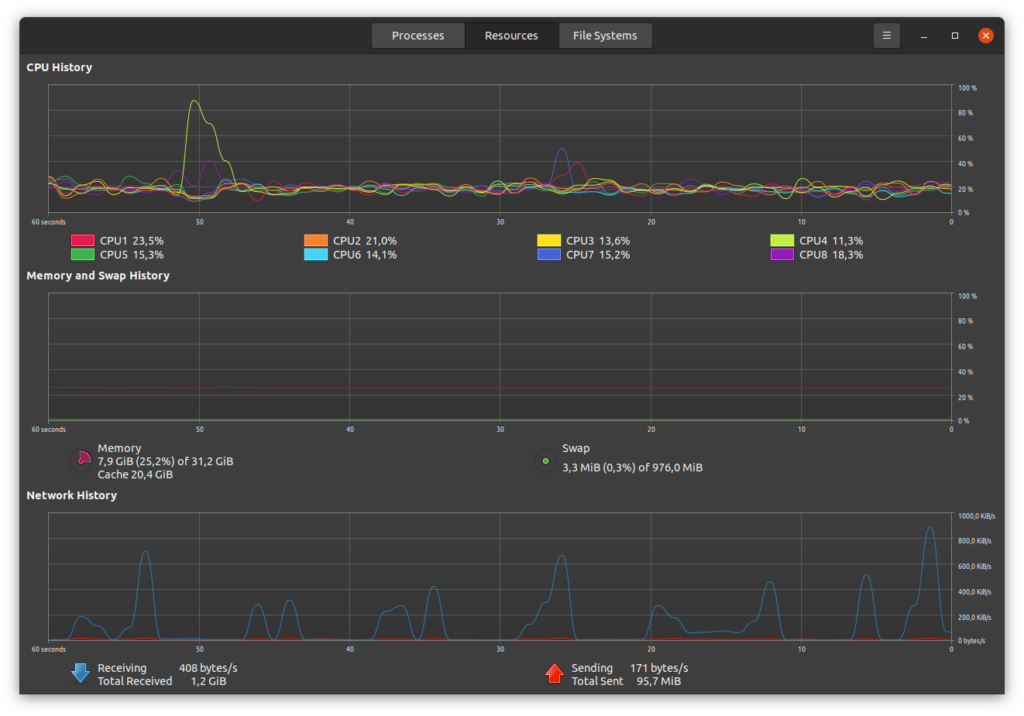The image size is (1024, 716).
Task: Click the Memory and Swap History heading
Action: click(98, 276)
